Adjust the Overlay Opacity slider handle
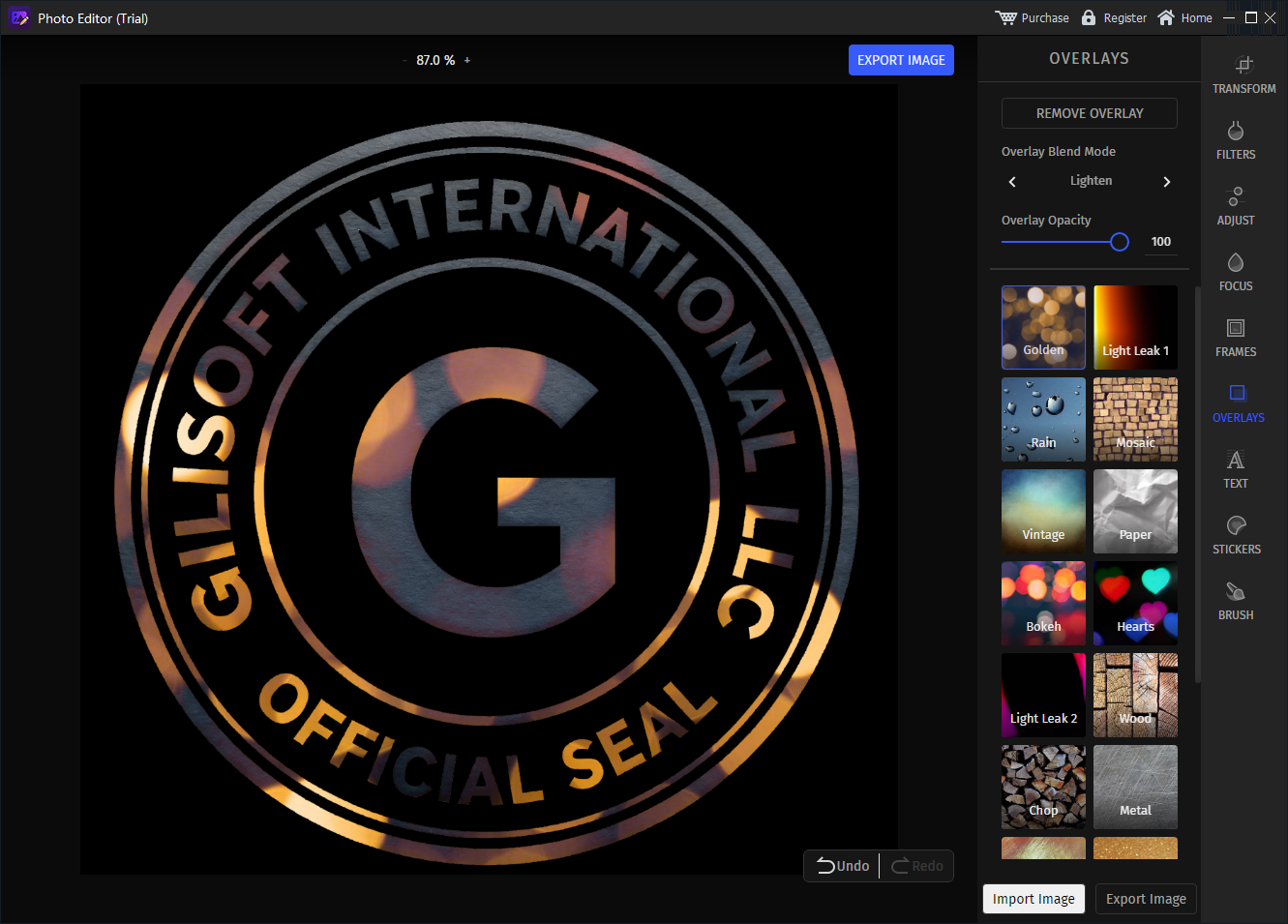The height and width of the screenshot is (924, 1288). click(1120, 242)
